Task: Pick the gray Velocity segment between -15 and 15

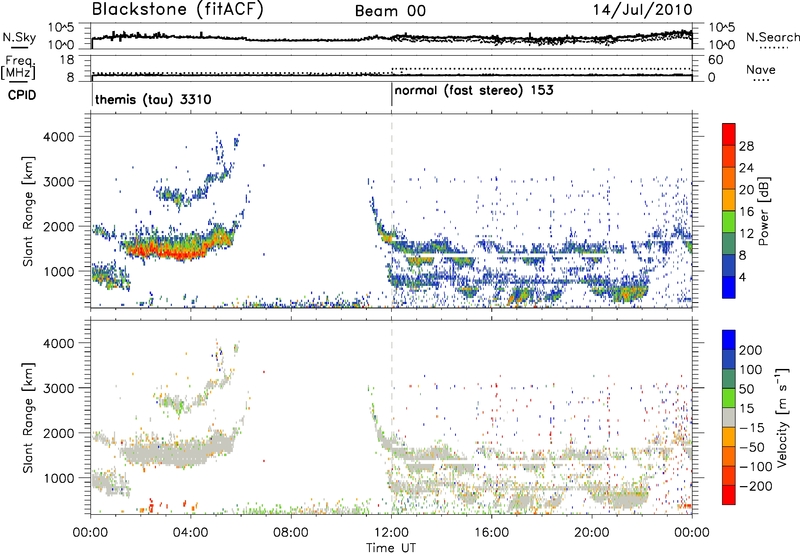Action: point(729,418)
